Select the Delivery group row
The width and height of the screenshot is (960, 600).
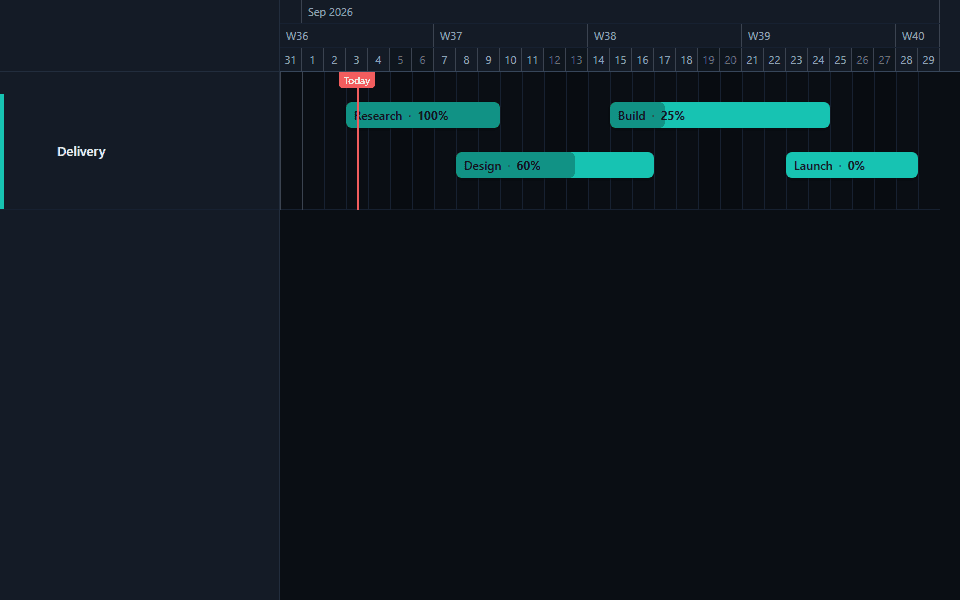point(140,152)
